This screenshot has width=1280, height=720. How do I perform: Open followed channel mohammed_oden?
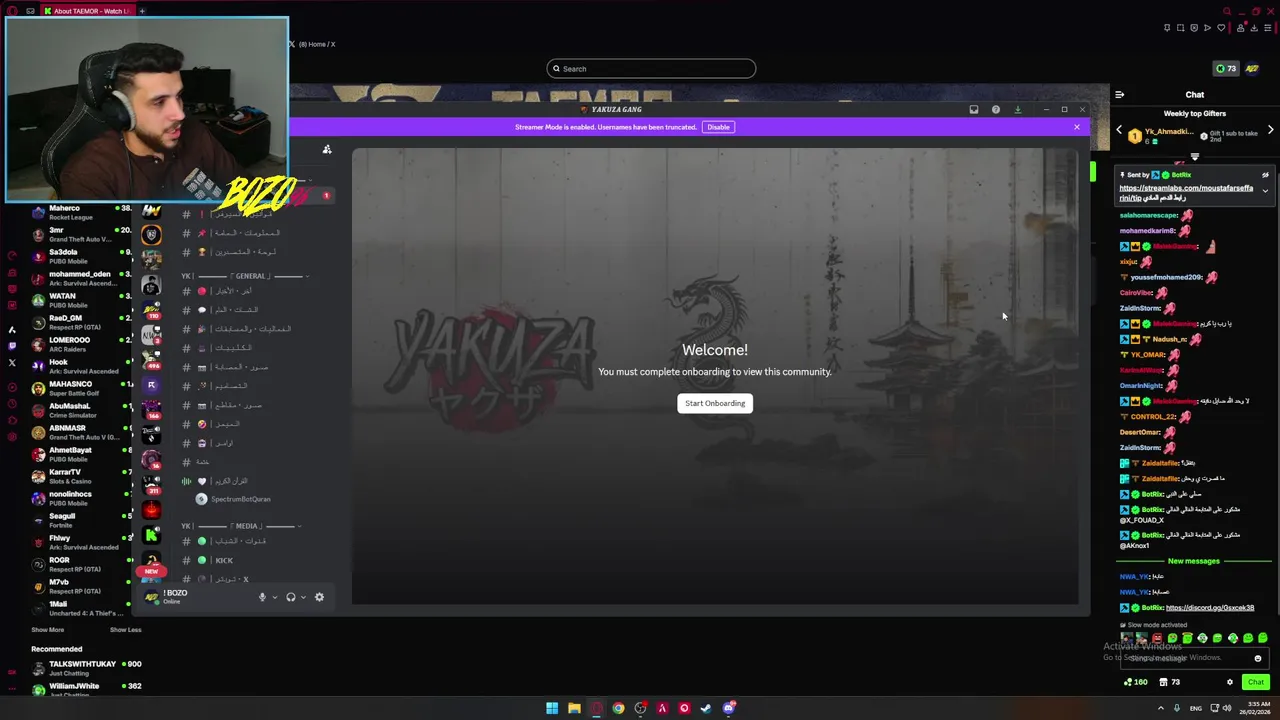[82, 278]
